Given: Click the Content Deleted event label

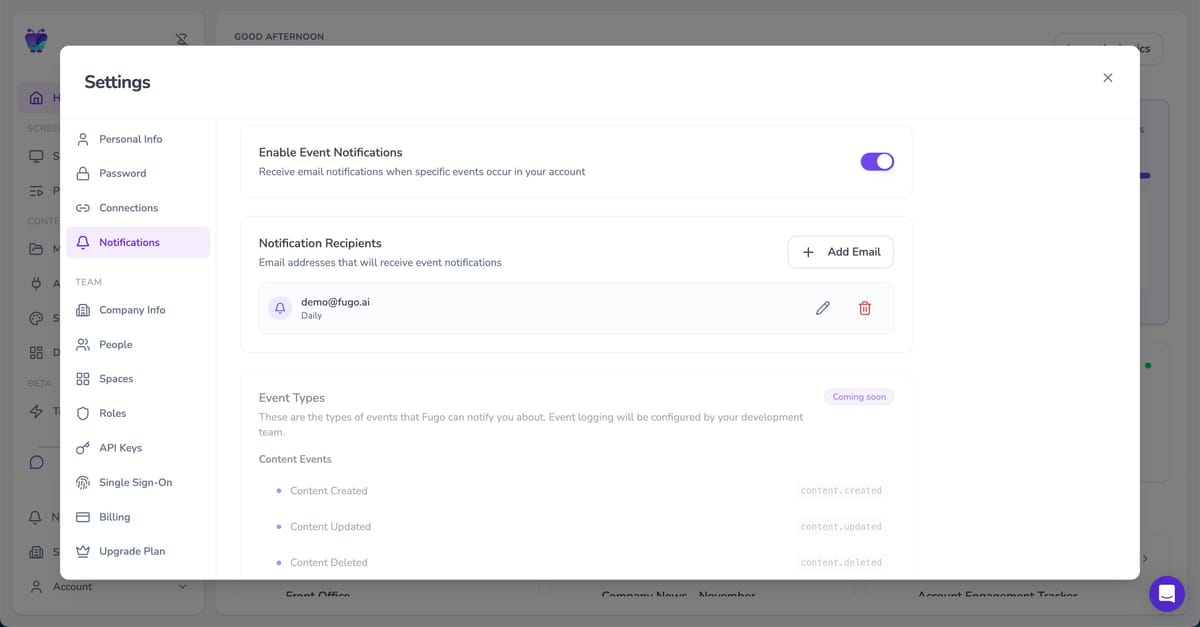Looking at the screenshot, I should (329, 563).
